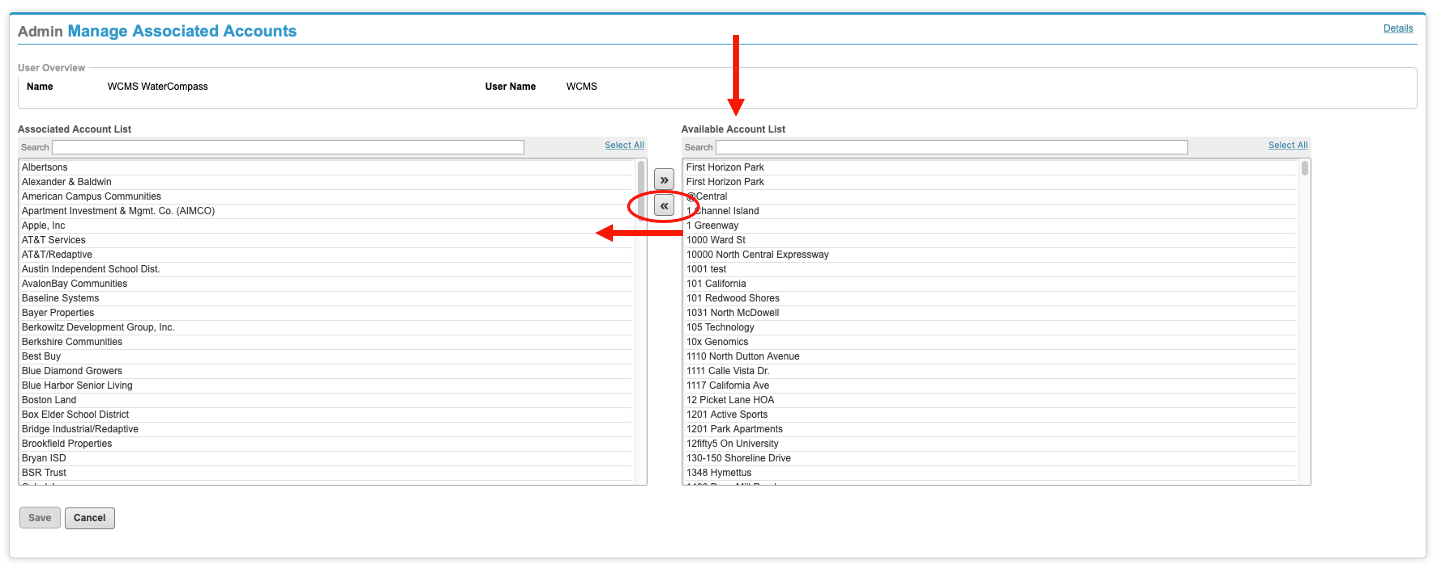The height and width of the screenshot is (565, 1435).
Task: Select 101 Redwood Shores account
Action: [x=991, y=298]
